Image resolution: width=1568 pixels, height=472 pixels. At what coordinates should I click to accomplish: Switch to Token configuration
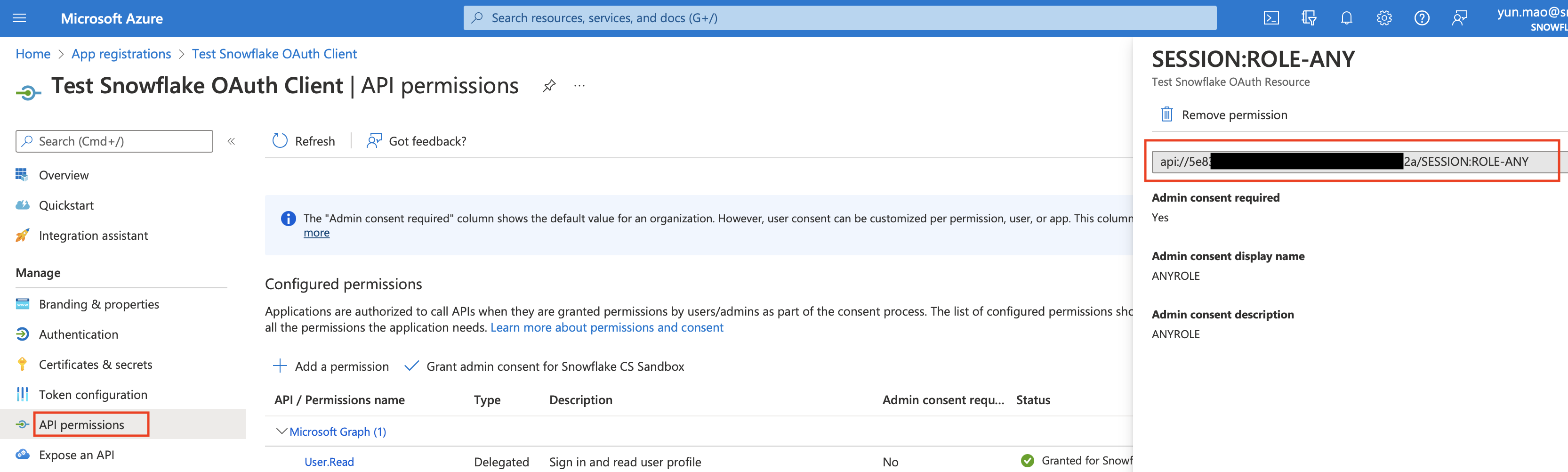(93, 394)
